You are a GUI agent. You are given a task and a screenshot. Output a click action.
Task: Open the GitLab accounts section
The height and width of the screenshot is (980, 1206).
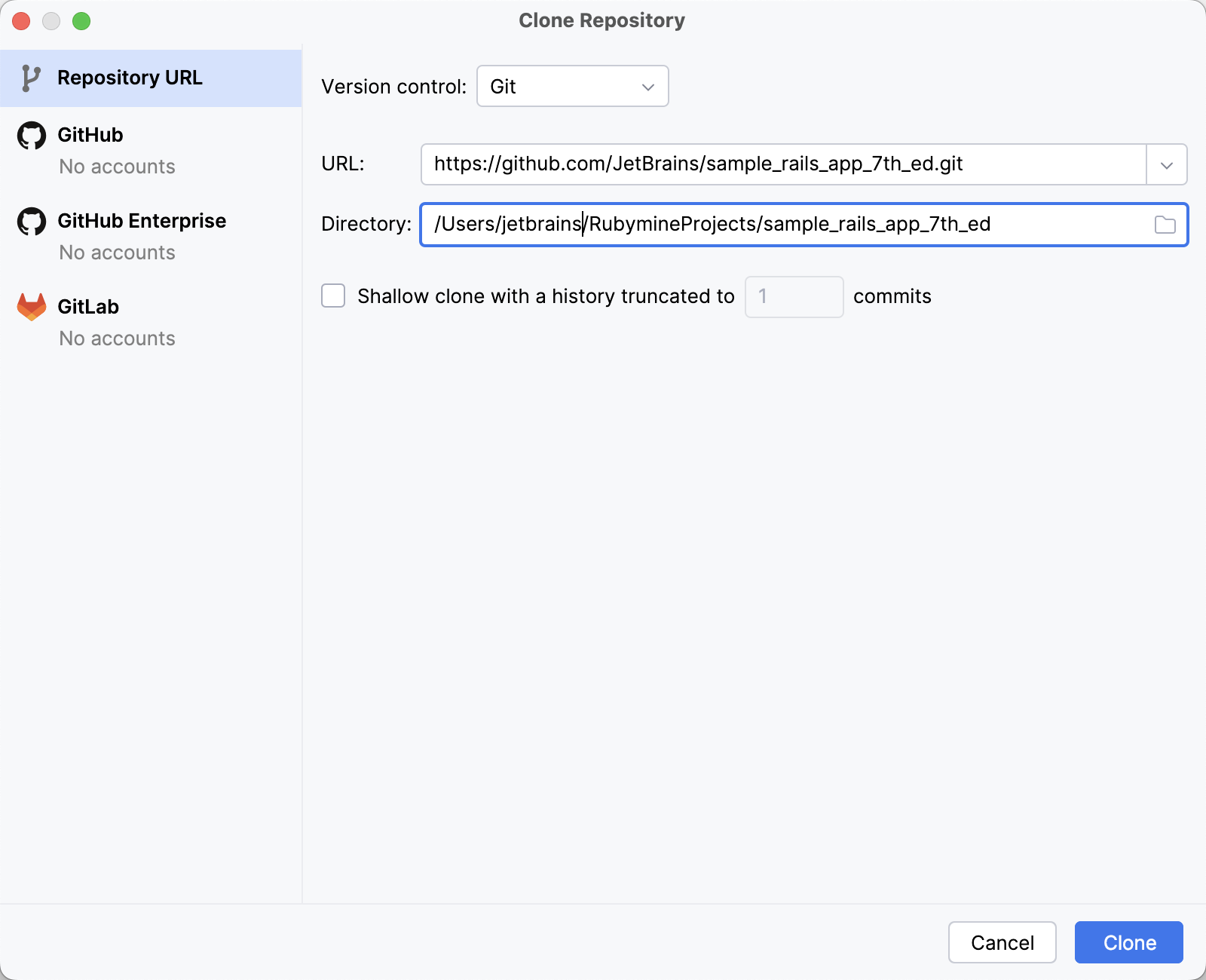(x=88, y=321)
